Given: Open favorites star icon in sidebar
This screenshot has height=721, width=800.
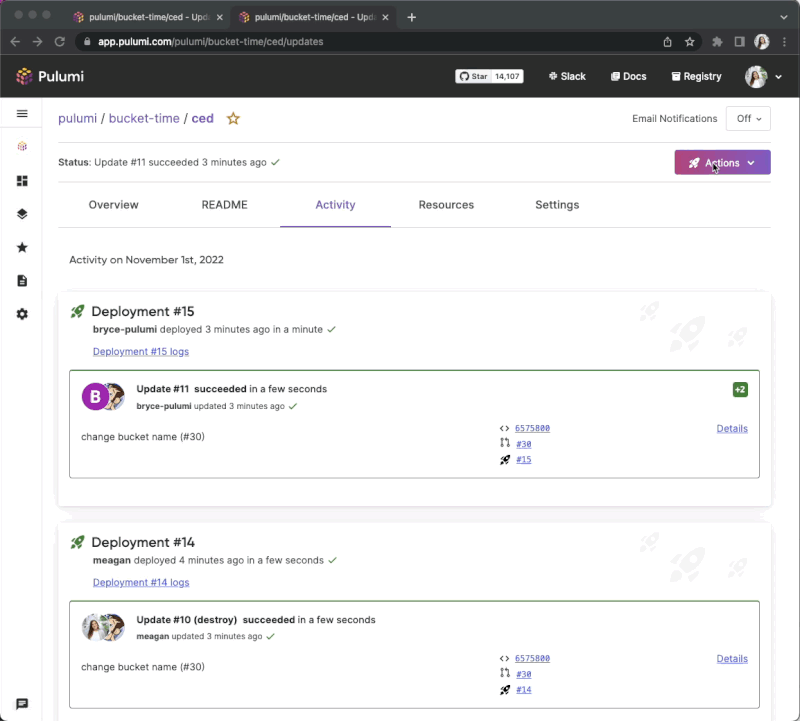Looking at the screenshot, I should point(22,247).
